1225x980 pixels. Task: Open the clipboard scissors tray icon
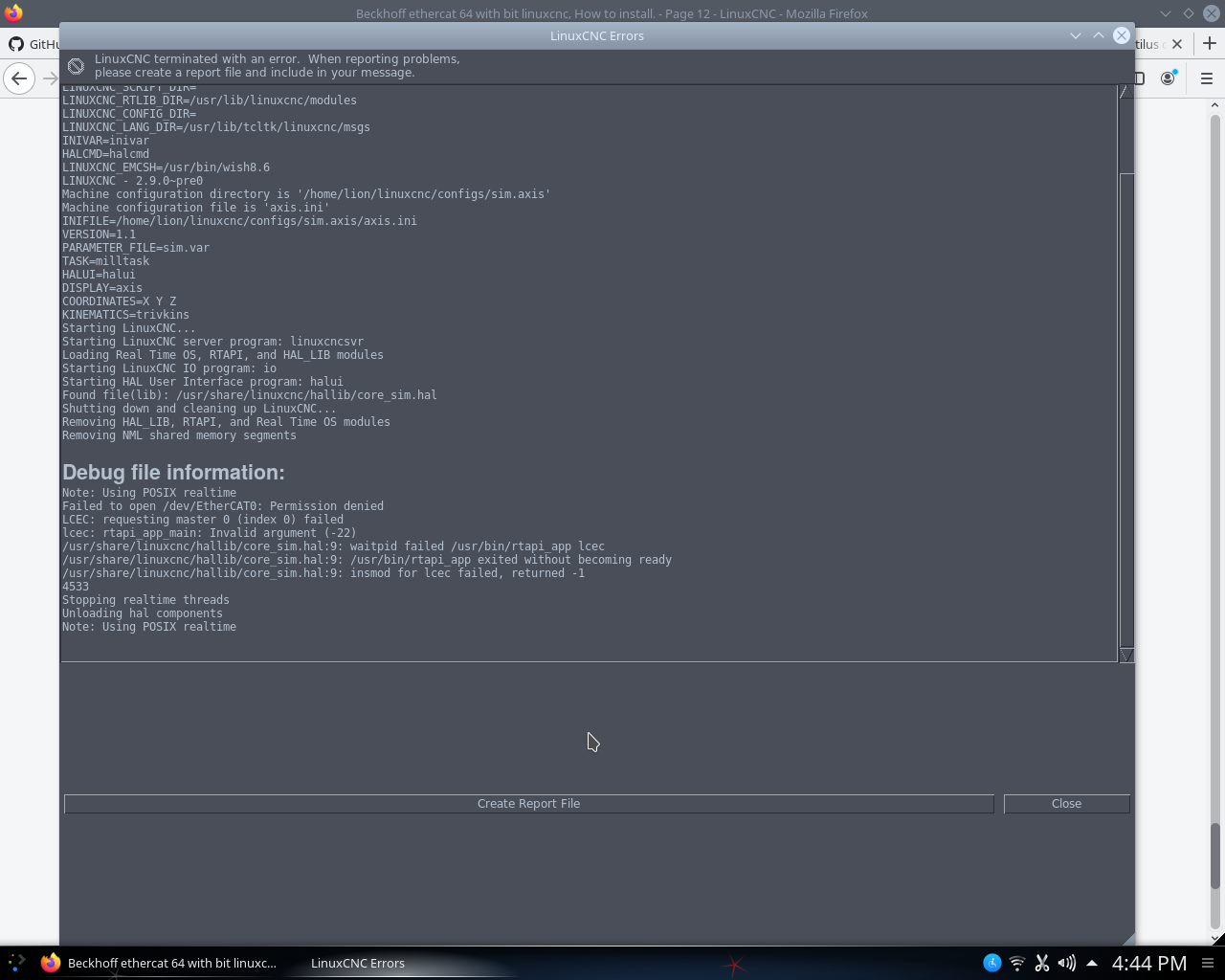(1042, 963)
